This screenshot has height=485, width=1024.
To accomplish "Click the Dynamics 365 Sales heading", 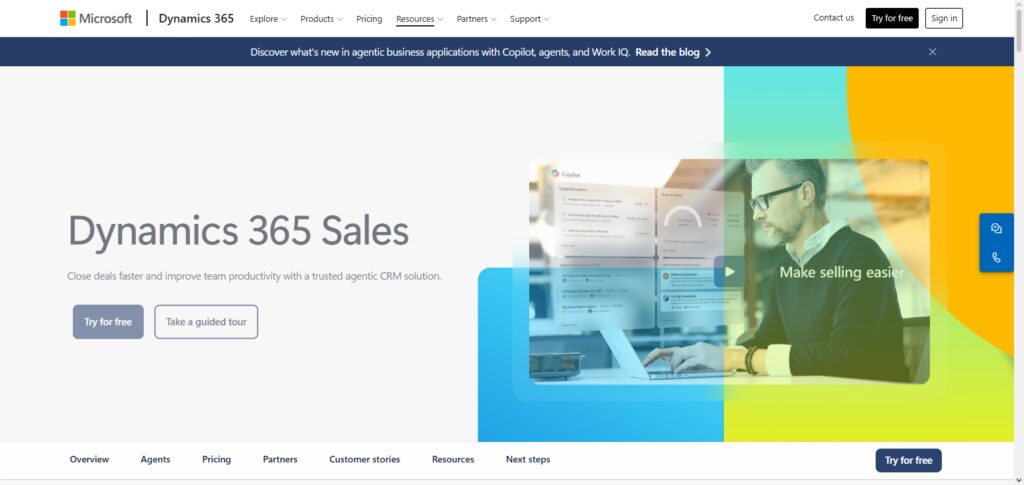I will (238, 230).
